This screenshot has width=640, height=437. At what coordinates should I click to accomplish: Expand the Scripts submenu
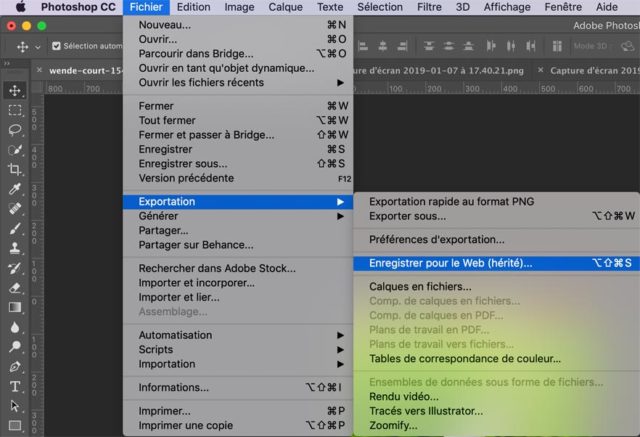click(x=238, y=350)
